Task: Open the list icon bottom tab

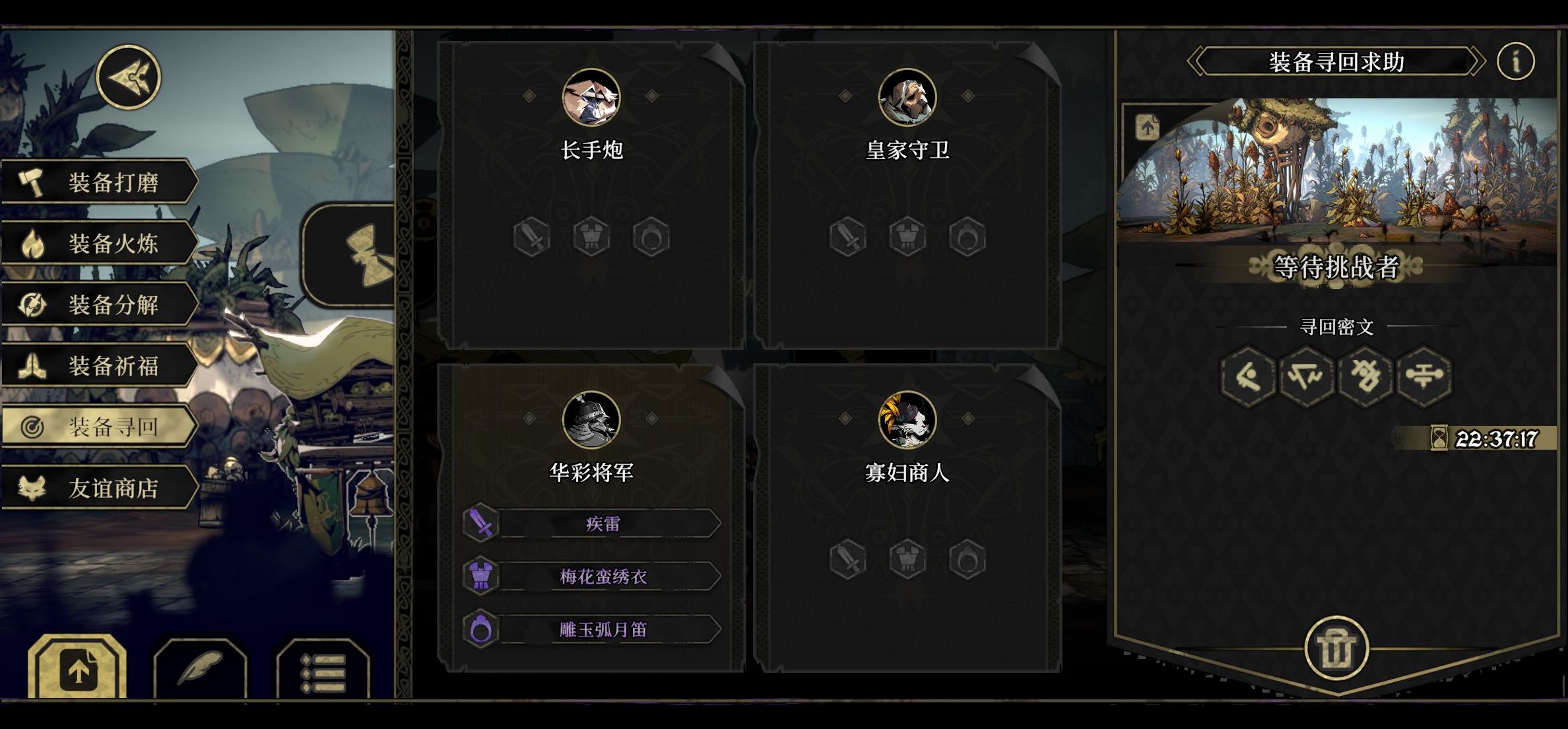Action: pos(323,669)
